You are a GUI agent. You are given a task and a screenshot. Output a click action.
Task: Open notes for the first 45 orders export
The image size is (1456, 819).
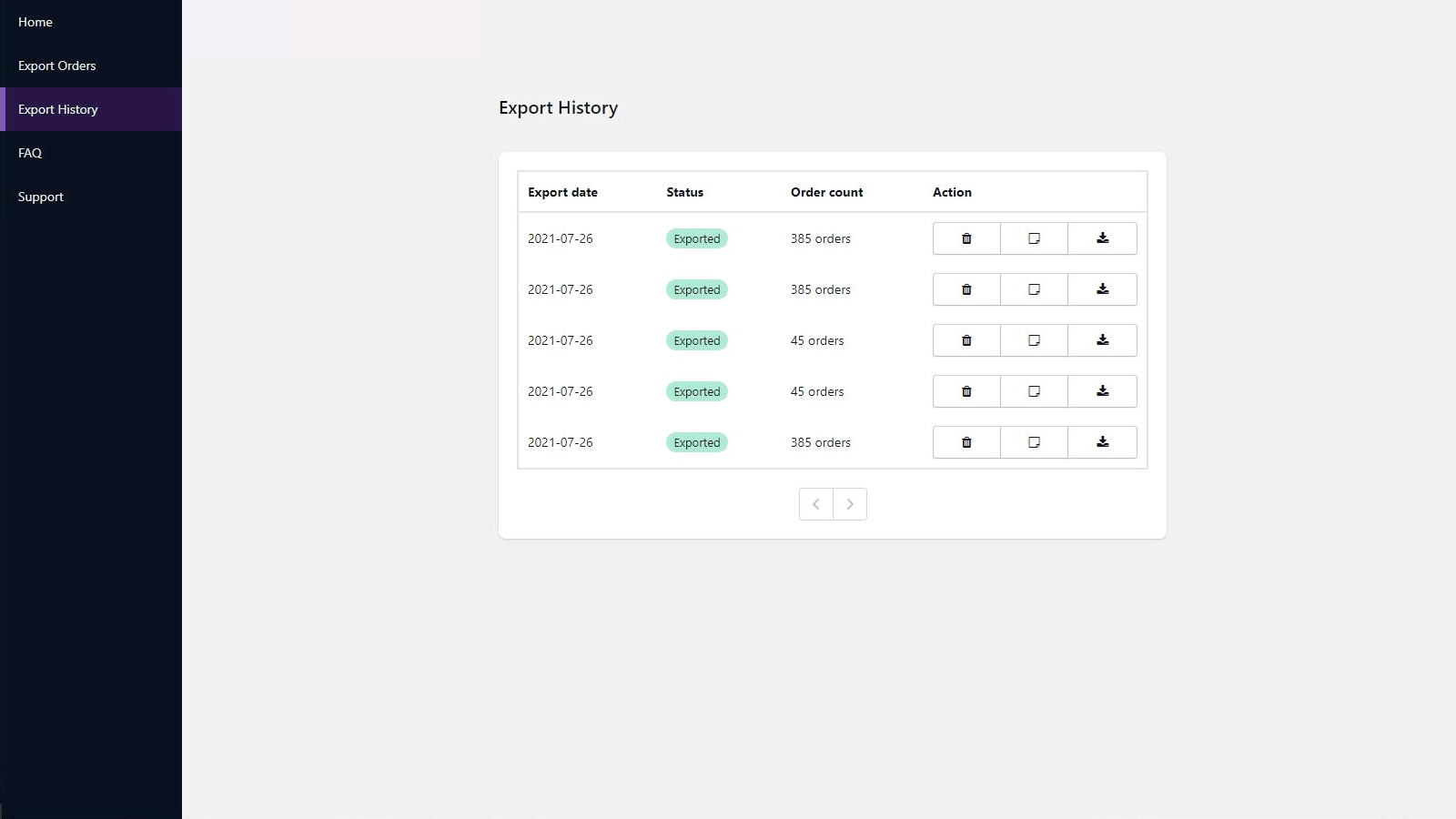(x=1034, y=340)
